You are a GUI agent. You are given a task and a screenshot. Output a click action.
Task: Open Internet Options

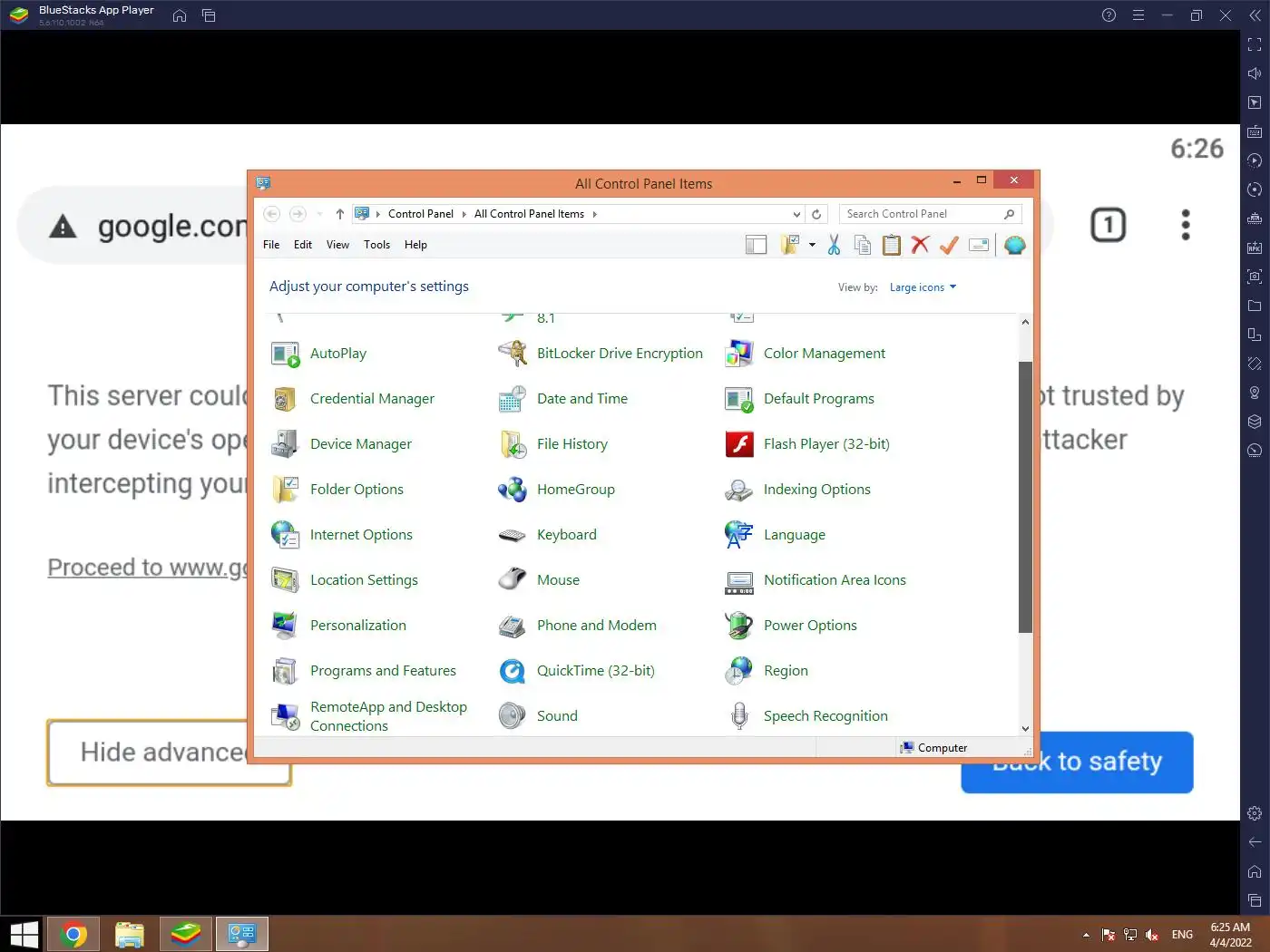pos(342,535)
